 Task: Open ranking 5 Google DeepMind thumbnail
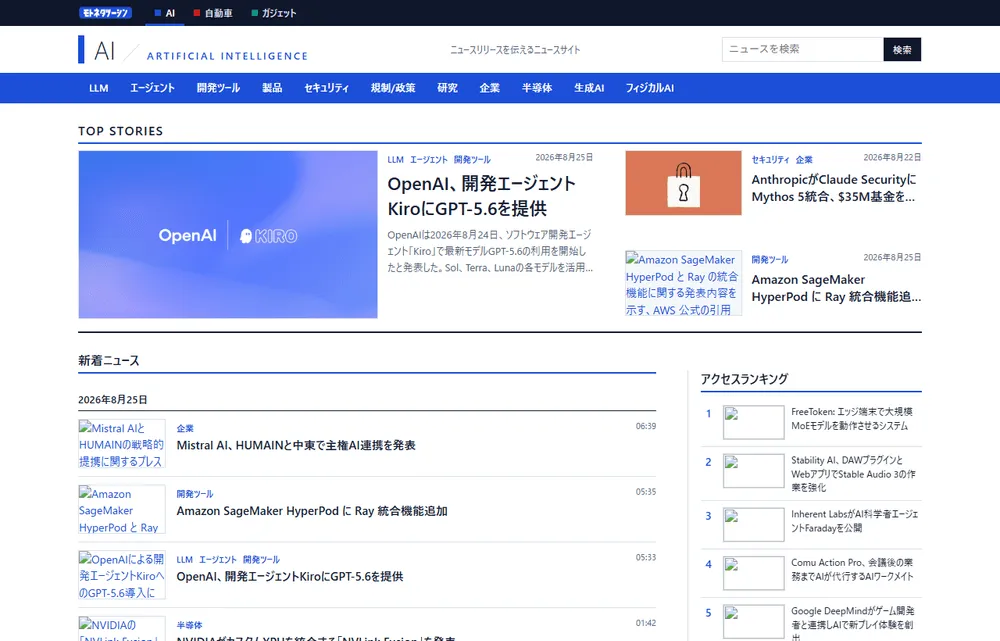pos(753,621)
